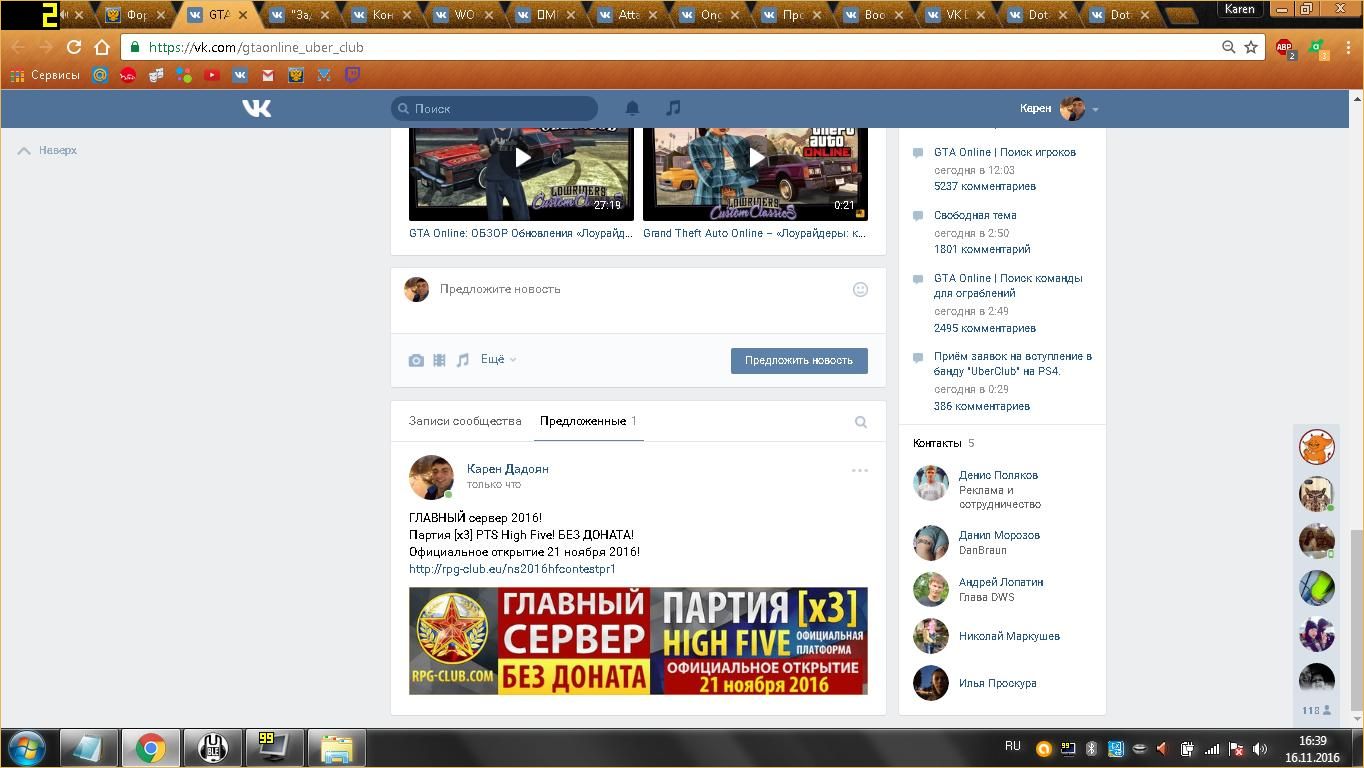
Task: Attach a photo using the camera icon
Action: point(416,360)
